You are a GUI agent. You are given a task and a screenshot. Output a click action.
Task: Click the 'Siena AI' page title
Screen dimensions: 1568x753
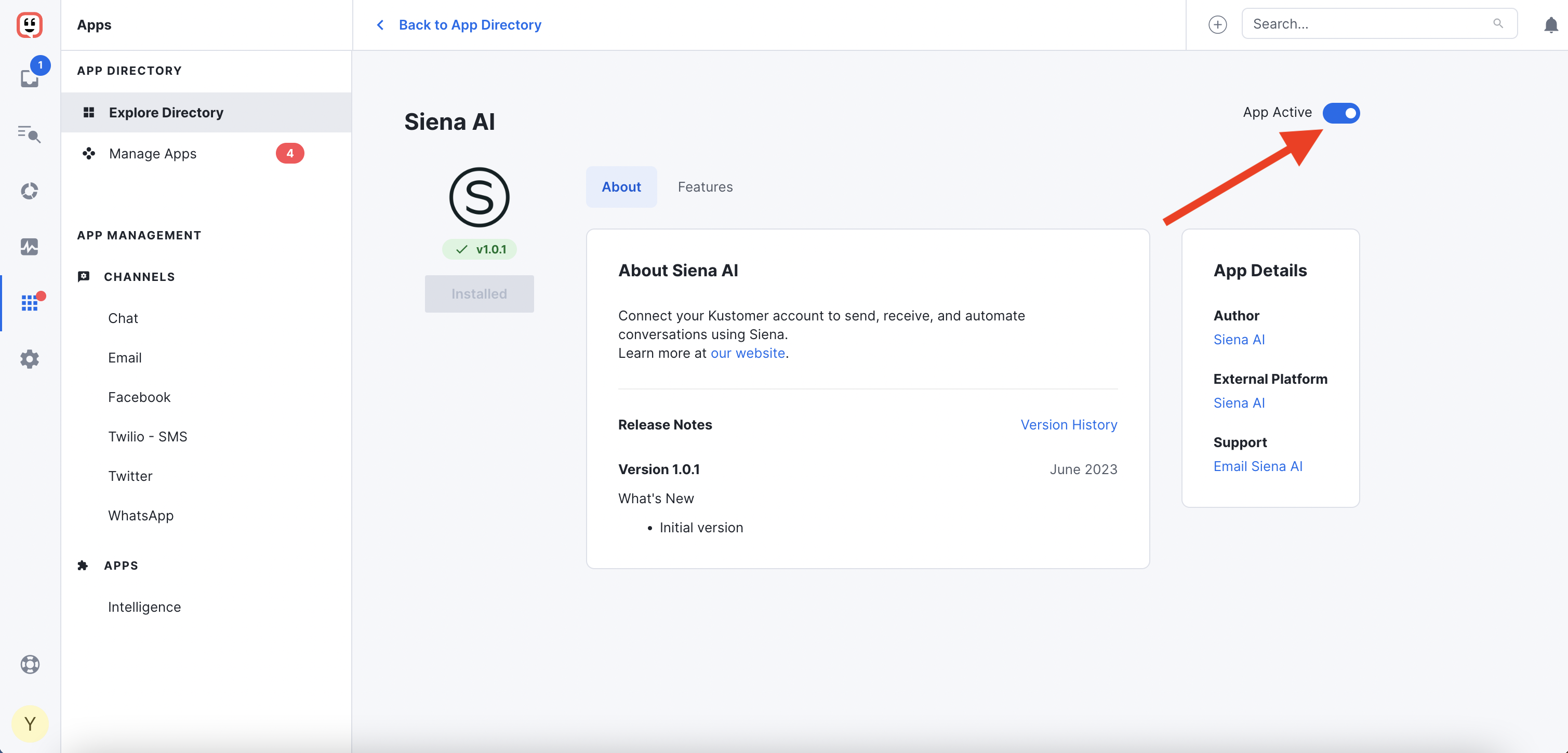click(x=449, y=122)
